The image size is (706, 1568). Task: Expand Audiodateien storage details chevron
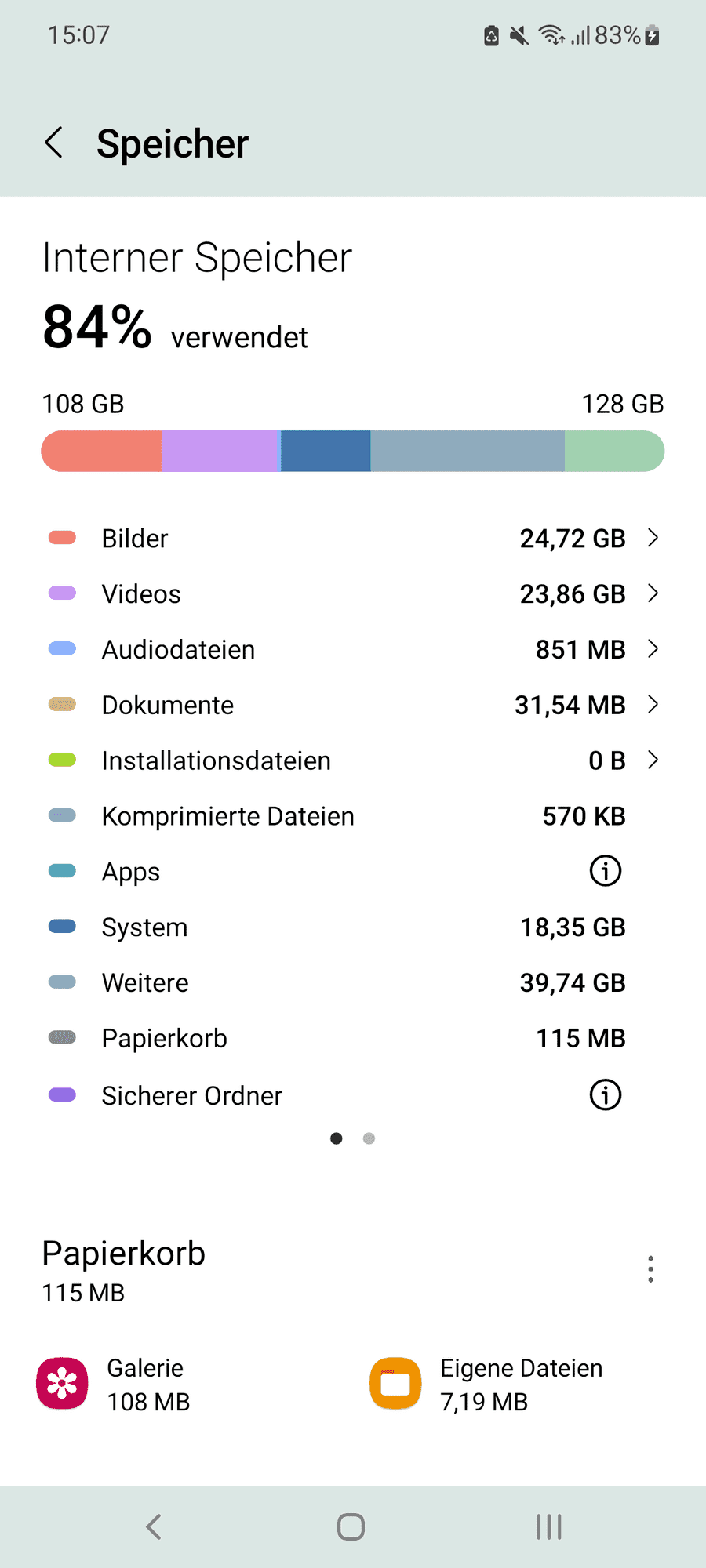click(653, 649)
